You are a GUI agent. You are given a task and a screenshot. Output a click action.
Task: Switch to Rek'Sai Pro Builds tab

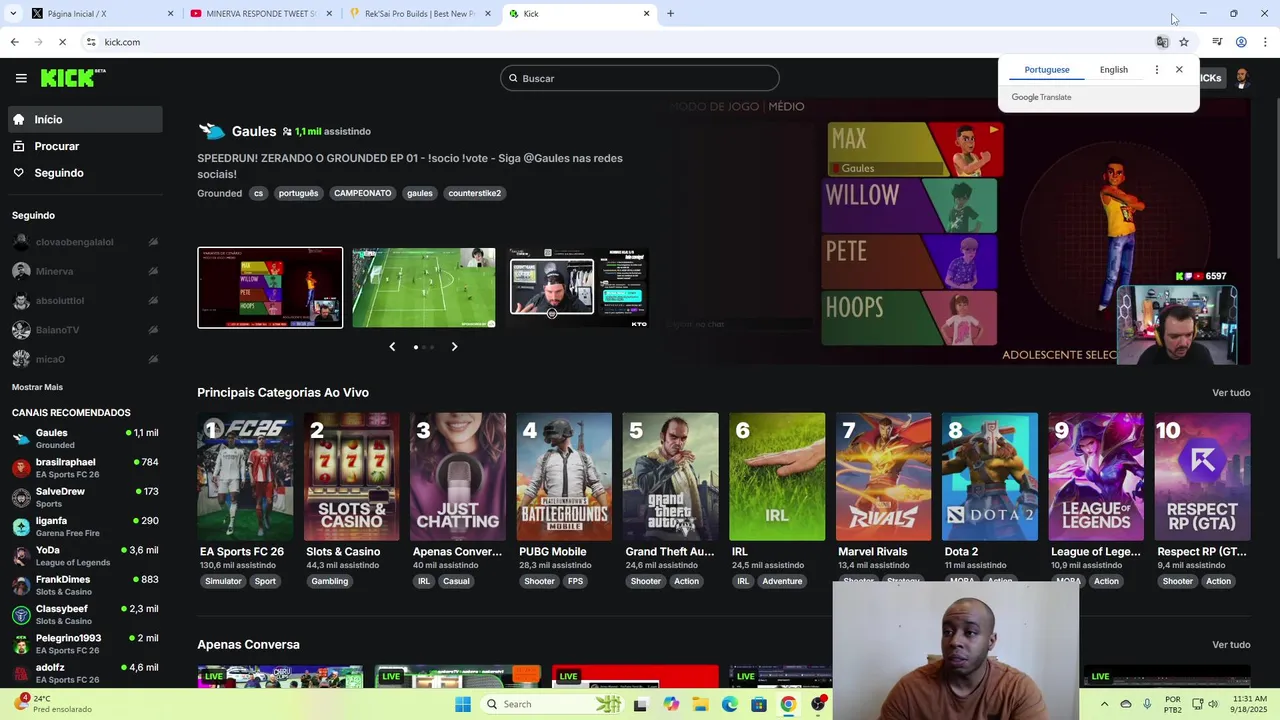(x=420, y=14)
